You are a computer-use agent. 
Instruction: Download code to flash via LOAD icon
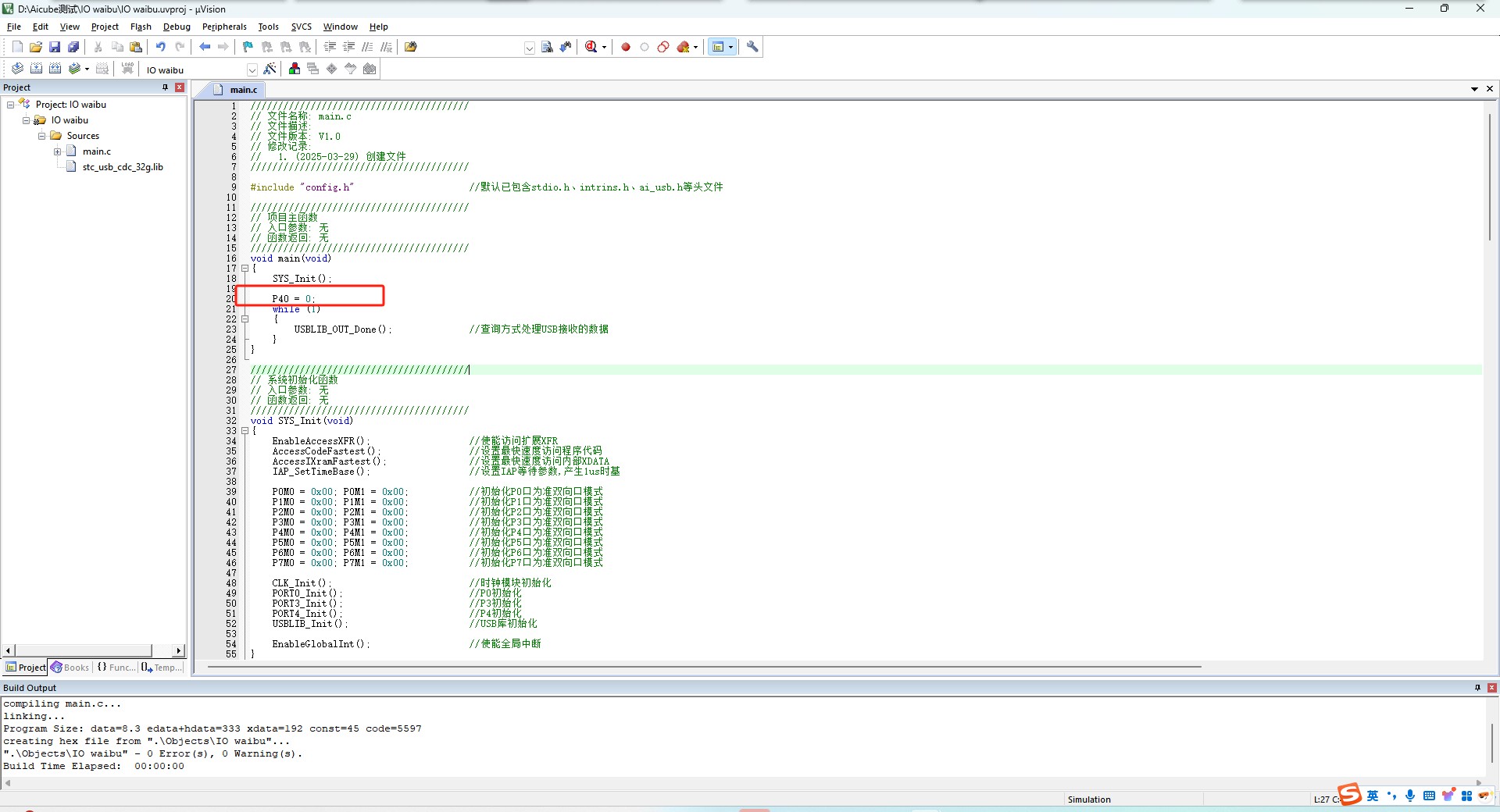127,69
